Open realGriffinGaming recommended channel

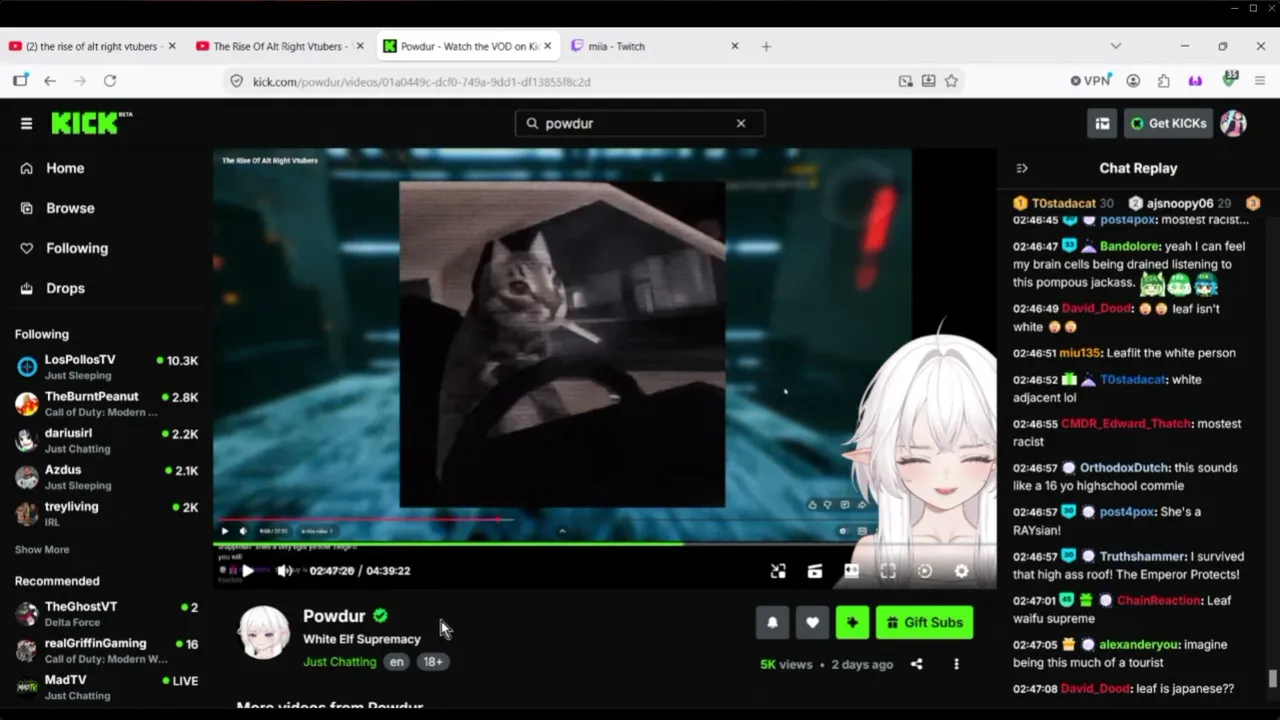coord(106,651)
